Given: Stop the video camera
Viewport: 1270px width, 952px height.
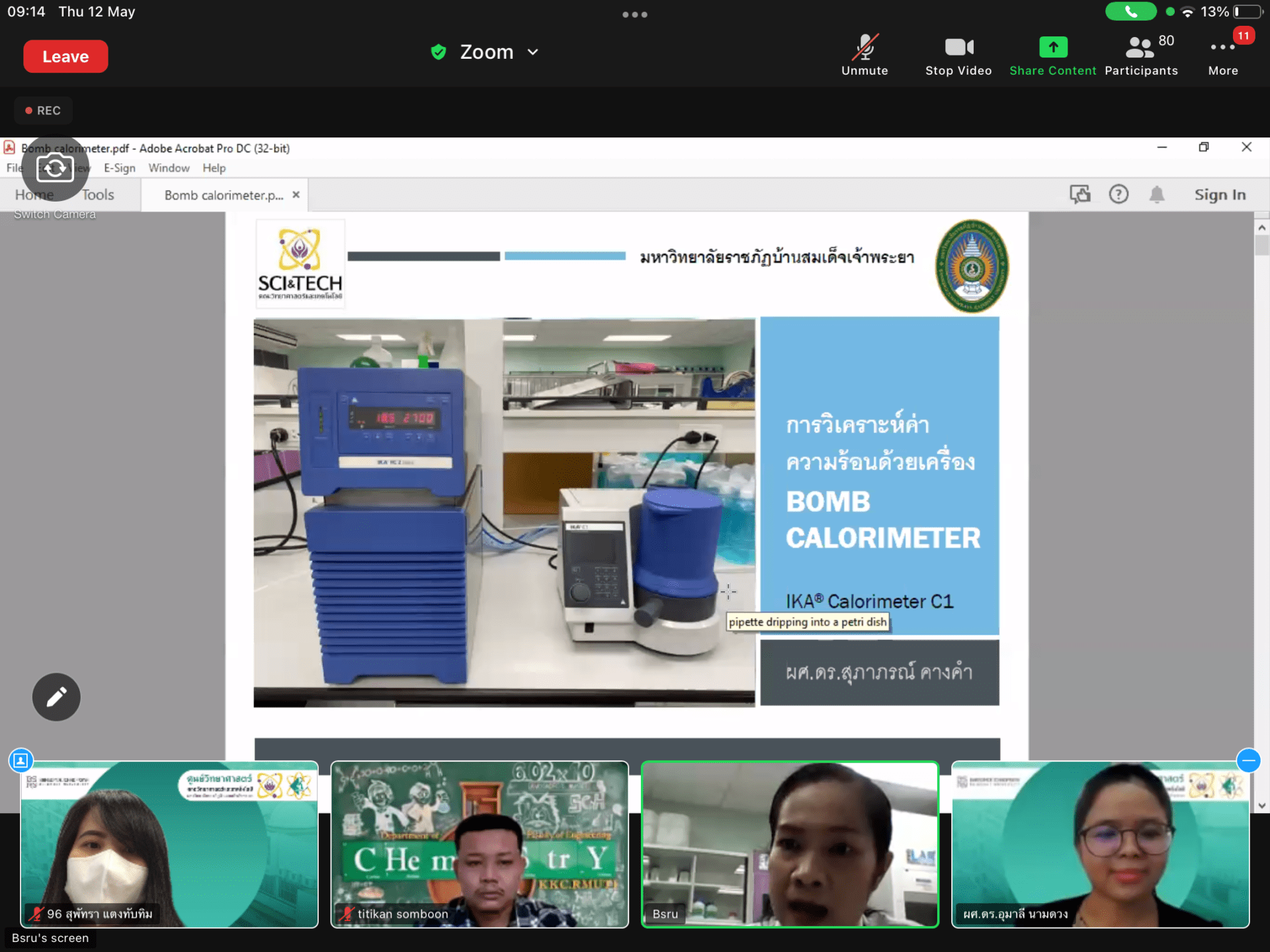Looking at the screenshot, I should tap(958, 55).
